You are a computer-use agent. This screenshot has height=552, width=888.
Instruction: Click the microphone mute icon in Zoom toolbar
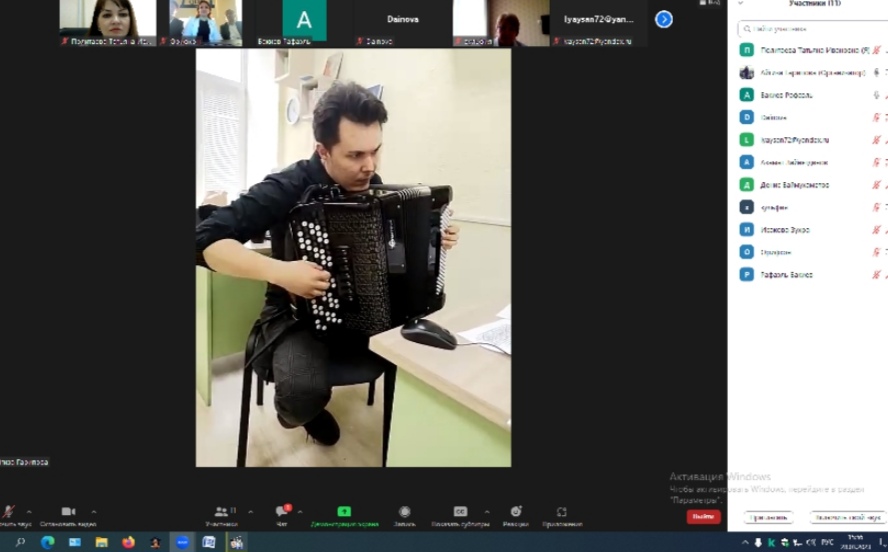coord(8,511)
